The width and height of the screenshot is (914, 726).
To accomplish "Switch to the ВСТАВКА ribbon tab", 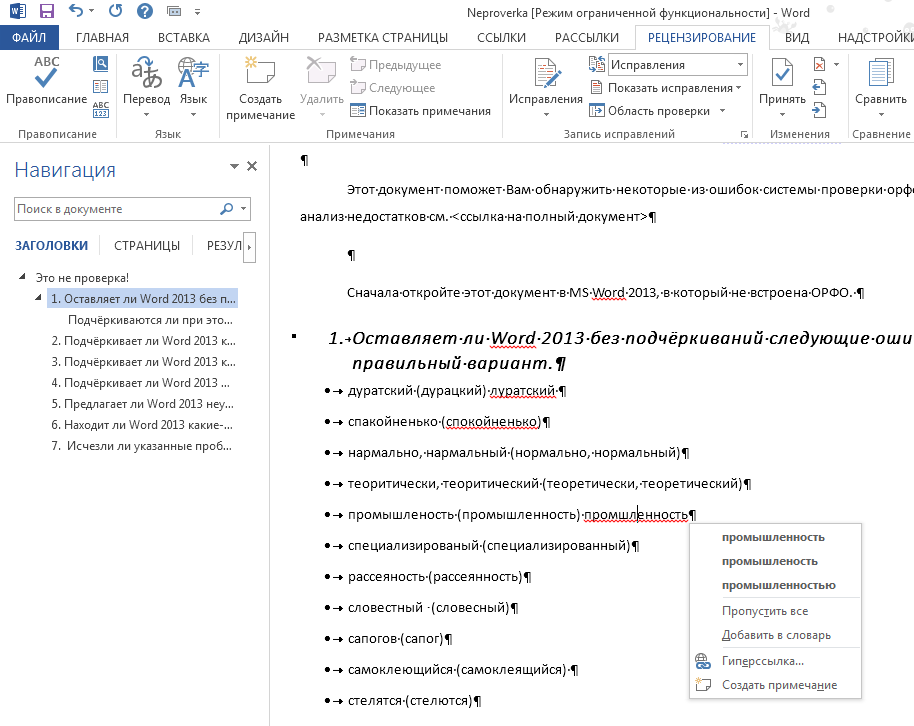I will 184,37.
